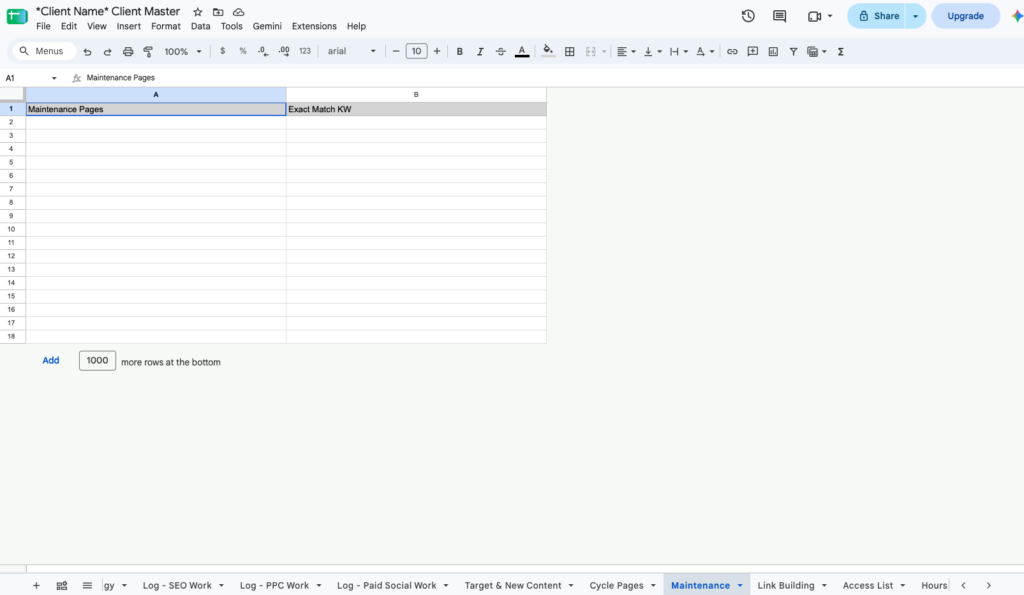
Task: Toggle bold formatting
Action: pyautogui.click(x=460, y=52)
